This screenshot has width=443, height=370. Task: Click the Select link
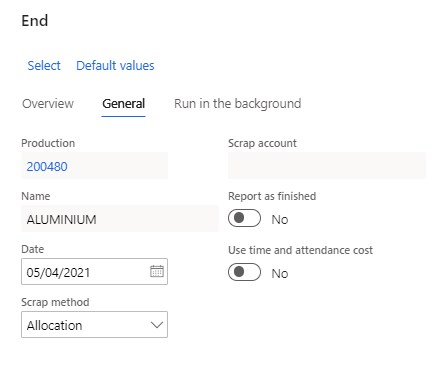(x=44, y=65)
